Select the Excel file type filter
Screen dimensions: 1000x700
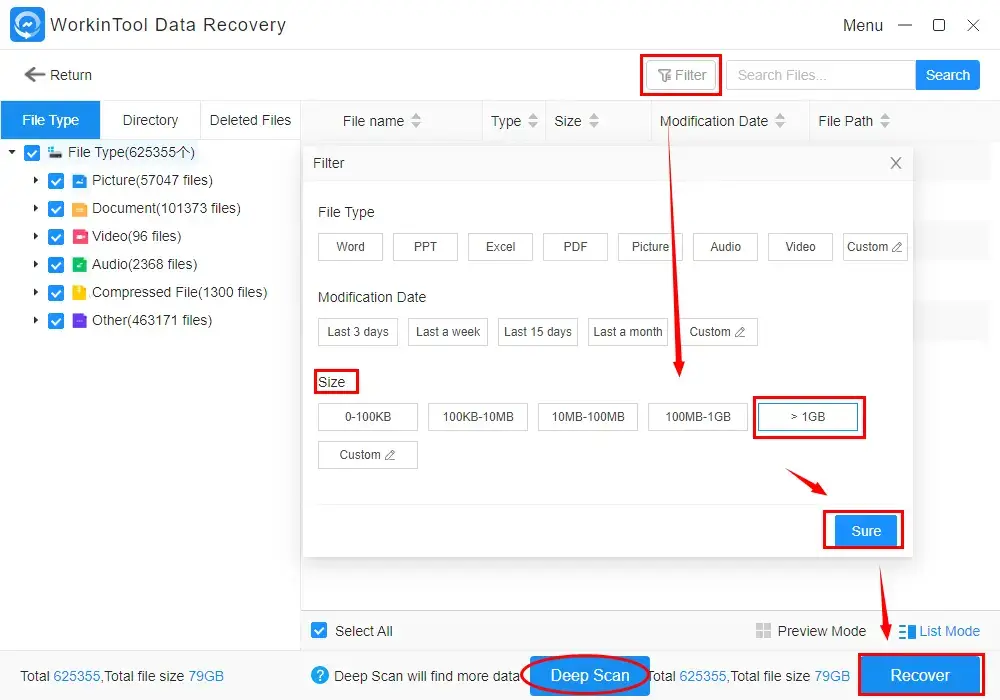(x=500, y=247)
